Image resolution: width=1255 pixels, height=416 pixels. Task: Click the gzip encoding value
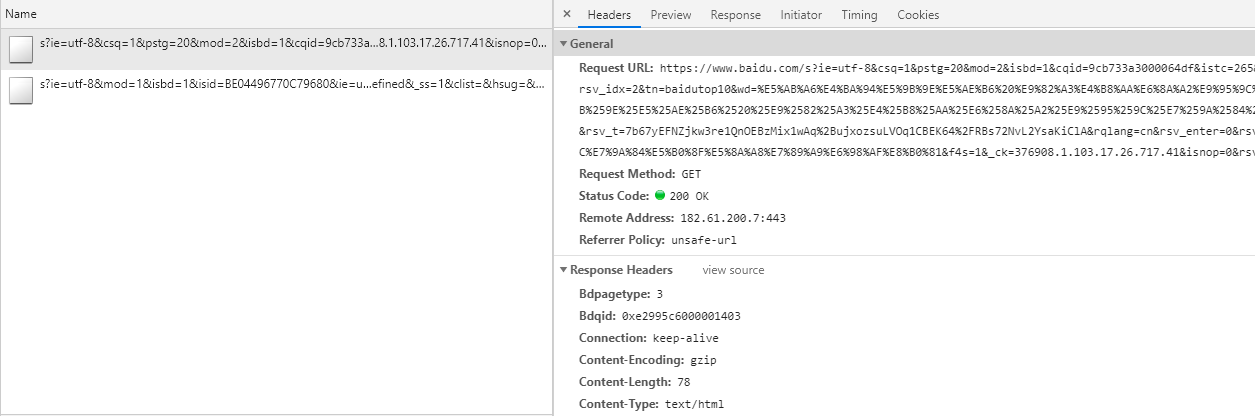pyautogui.click(x=704, y=360)
